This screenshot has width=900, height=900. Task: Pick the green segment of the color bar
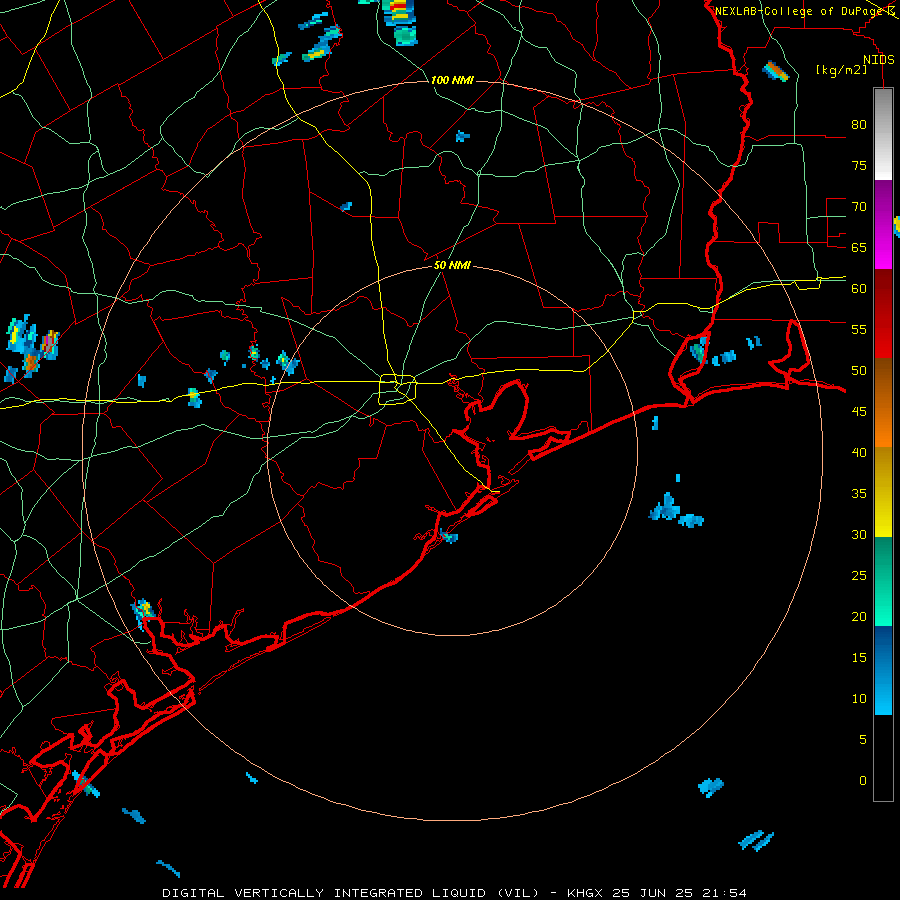click(x=883, y=581)
